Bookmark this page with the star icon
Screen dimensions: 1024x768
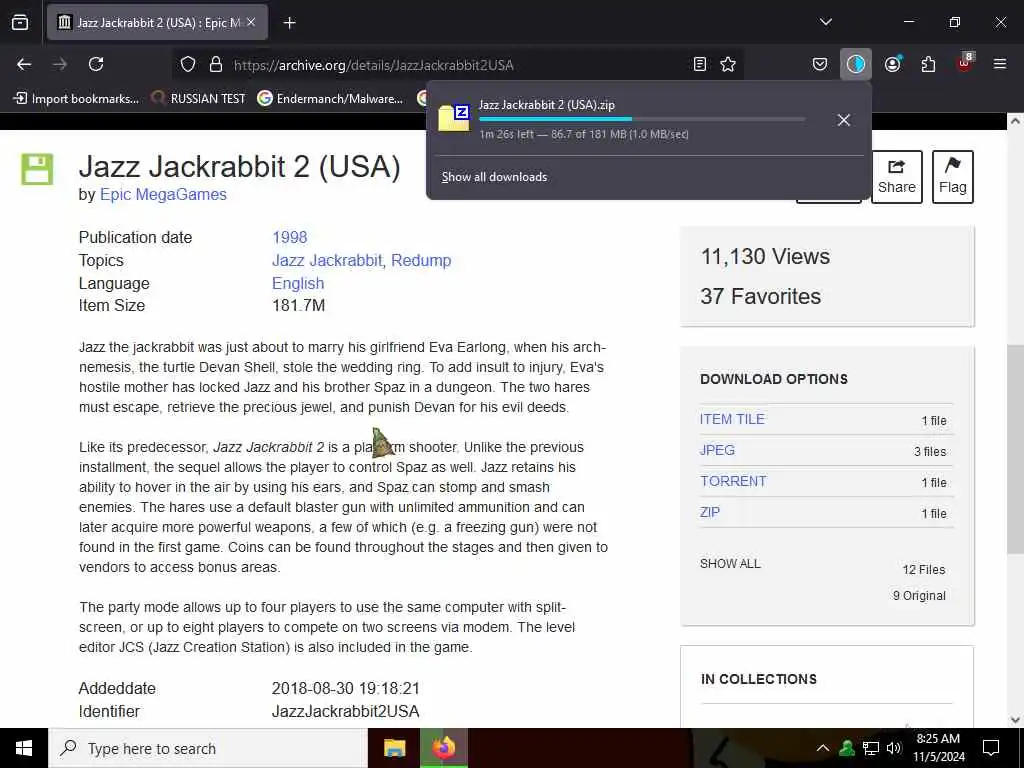click(728, 65)
